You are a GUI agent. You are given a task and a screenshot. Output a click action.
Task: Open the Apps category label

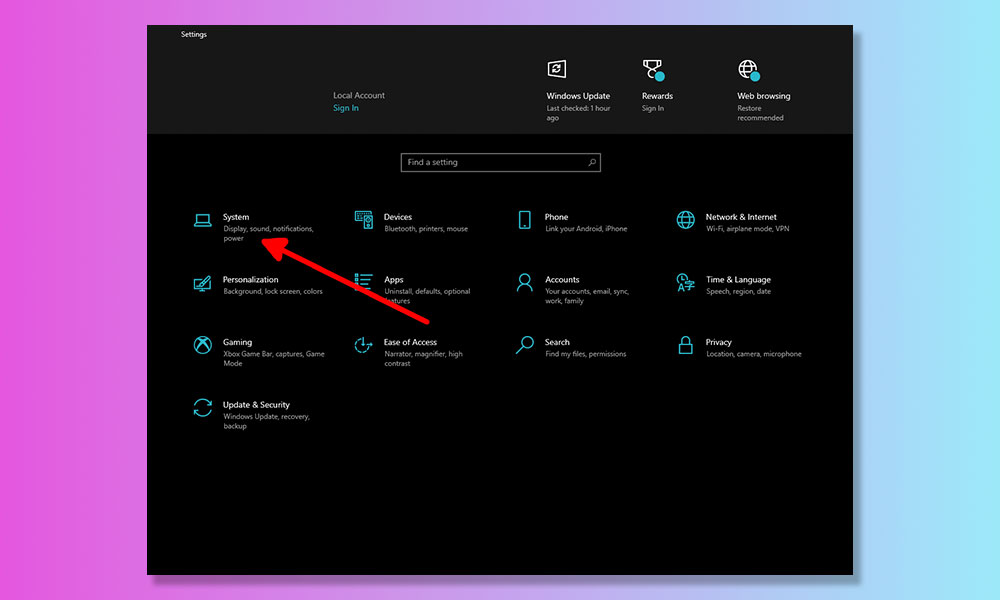pyautogui.click(x=393, y=279)
